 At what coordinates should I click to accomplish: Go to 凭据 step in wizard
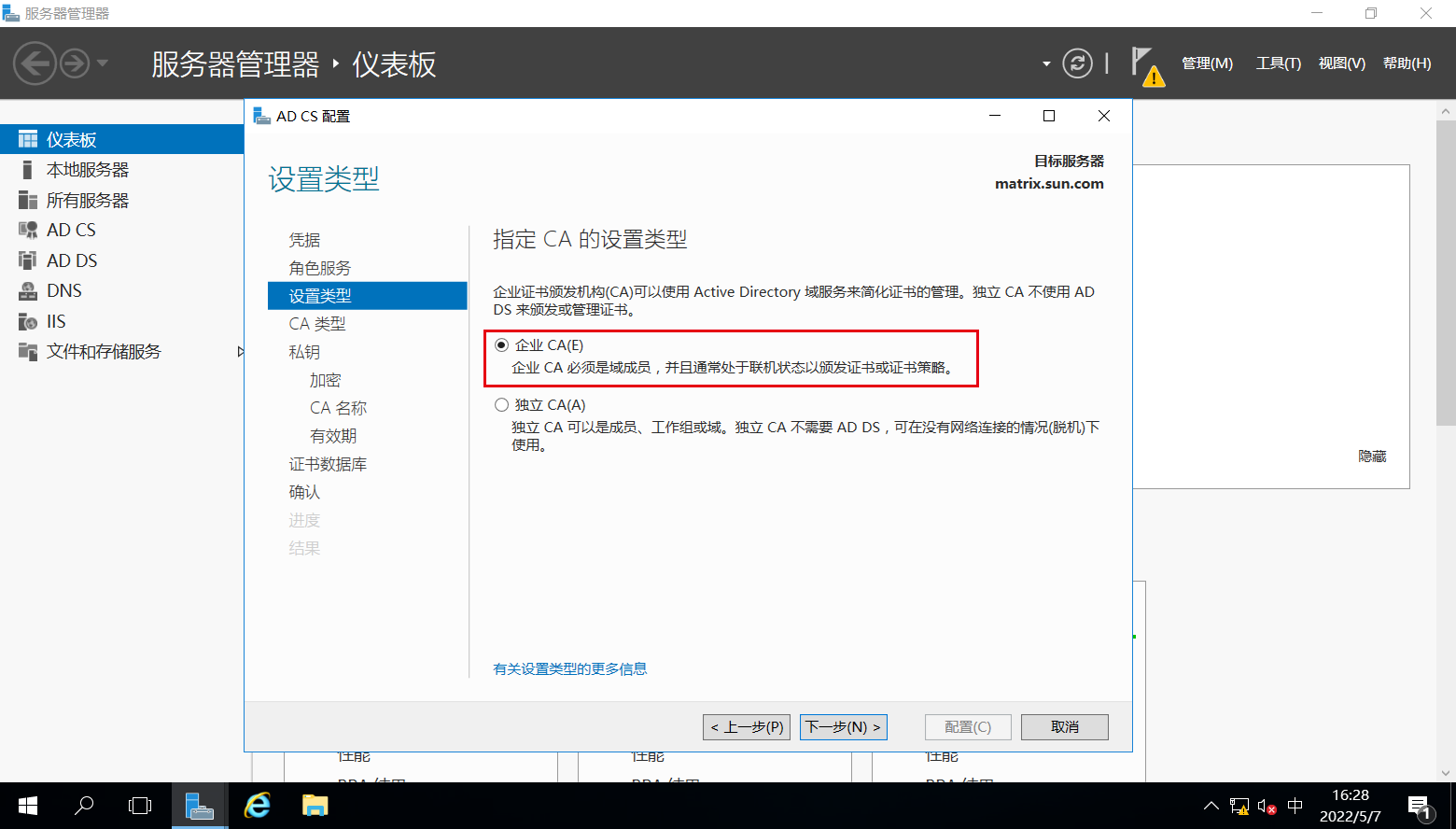click(304, 240)
